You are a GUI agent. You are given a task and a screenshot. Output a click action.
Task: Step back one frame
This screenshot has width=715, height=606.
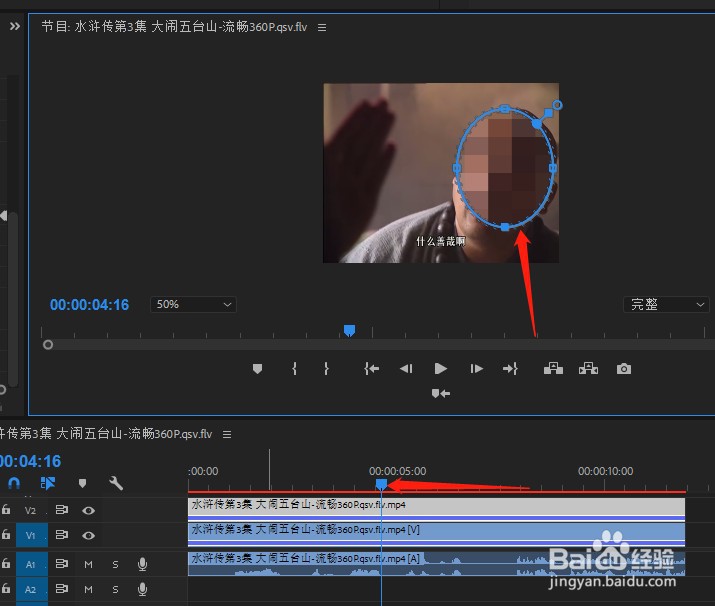(x=406, y=368)
